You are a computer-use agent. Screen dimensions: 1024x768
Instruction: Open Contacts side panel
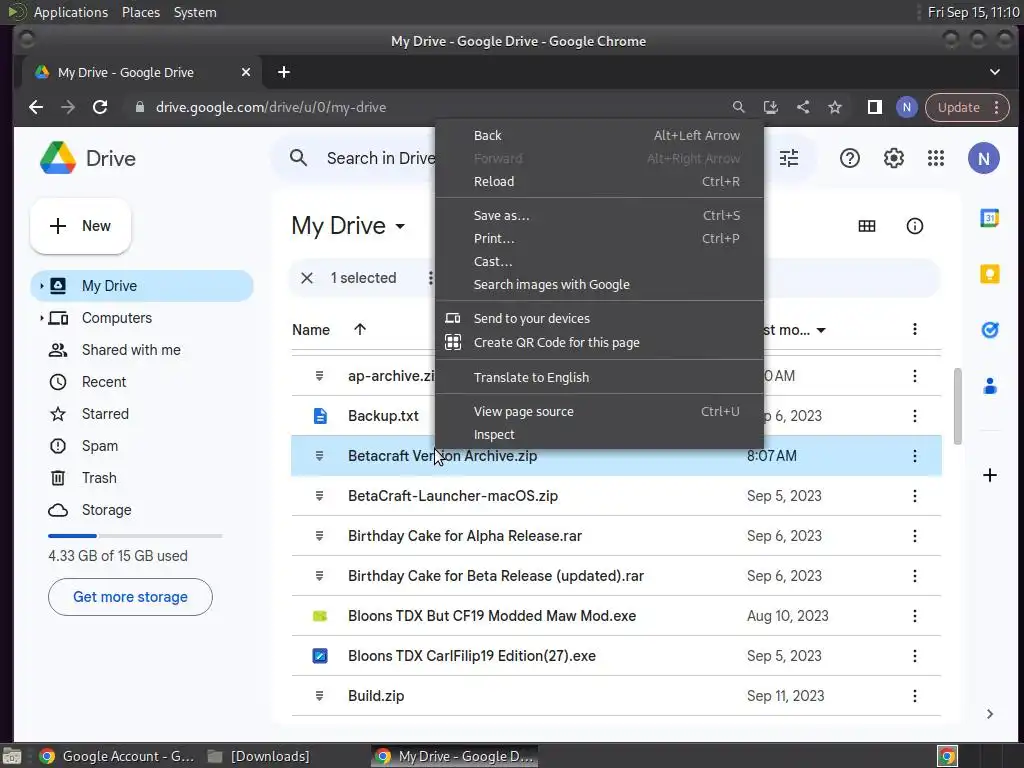click(989, 386)
